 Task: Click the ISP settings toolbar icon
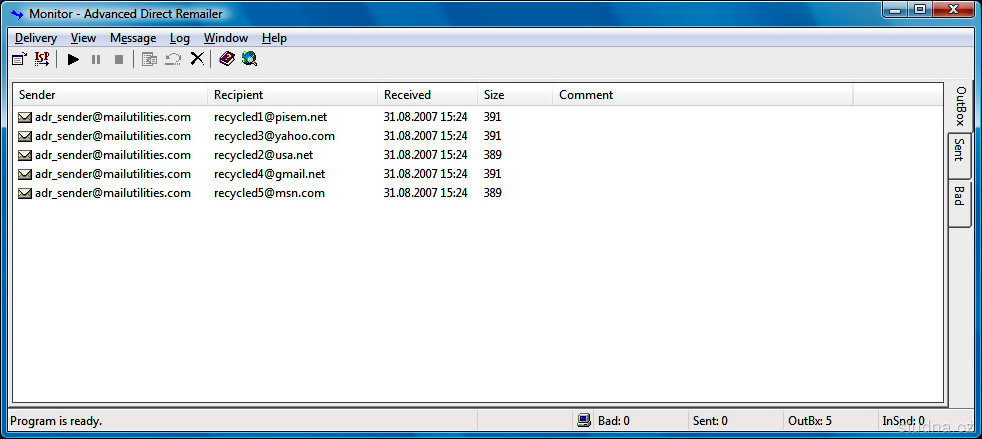42,59
